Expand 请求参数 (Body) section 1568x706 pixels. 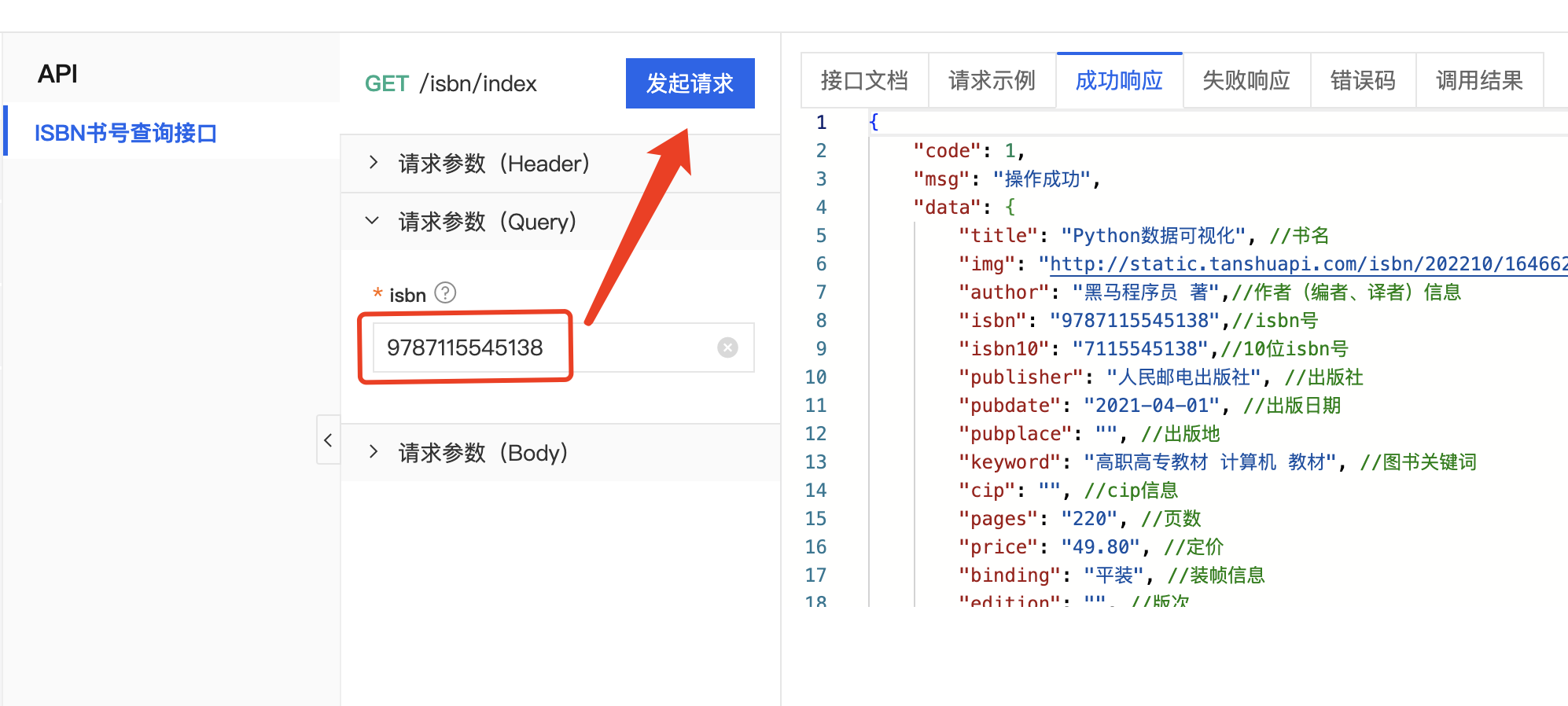pyautogui.click(x=560, y=453)
